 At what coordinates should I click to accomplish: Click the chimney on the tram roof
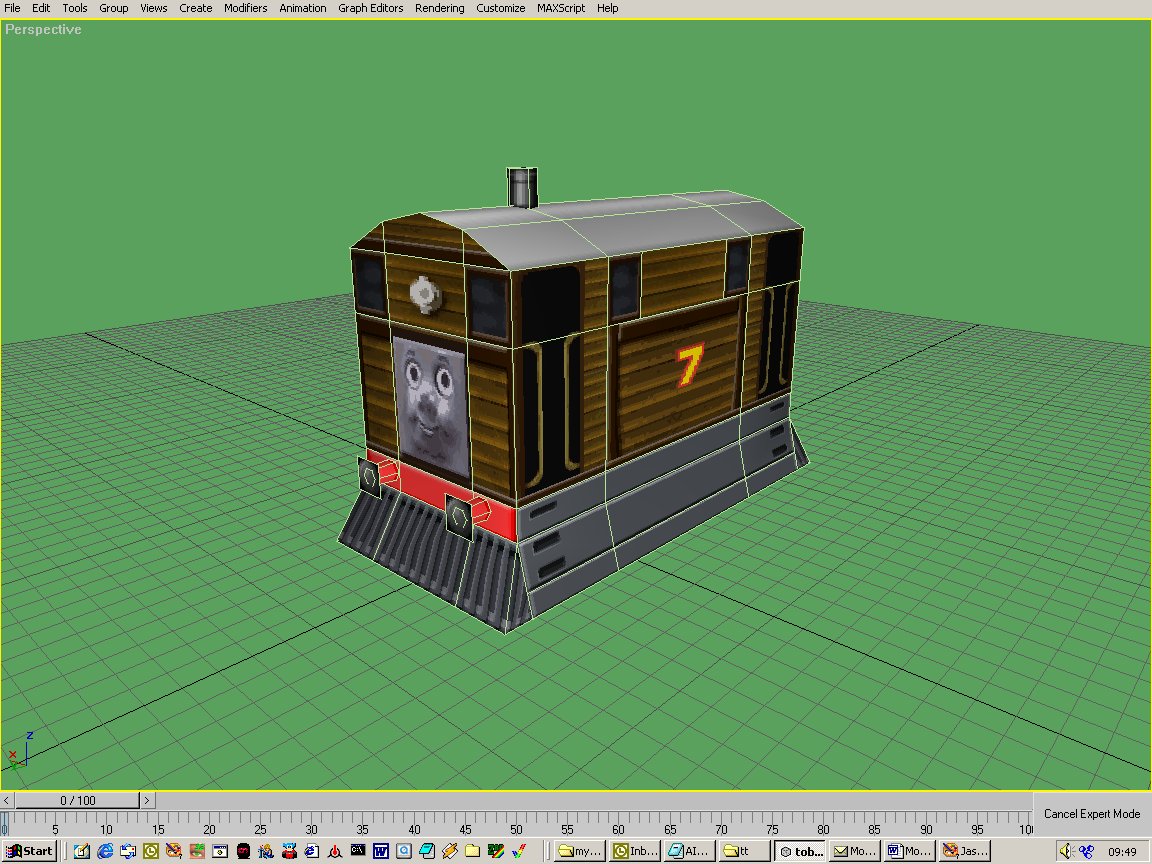point(522,187)
